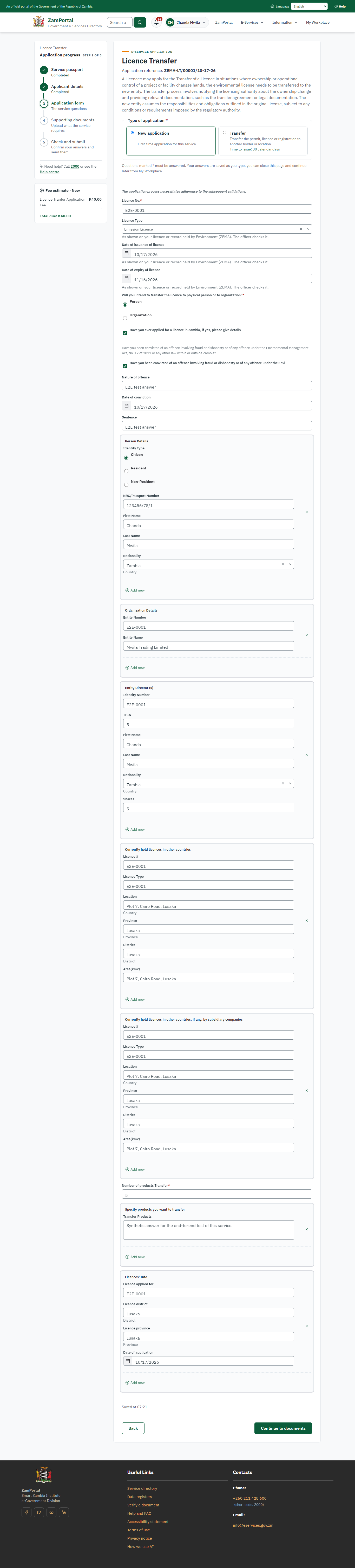Untick the convicted of an offence checkbox
Screen dimensions: 355x1568
[x=125, y=366]
